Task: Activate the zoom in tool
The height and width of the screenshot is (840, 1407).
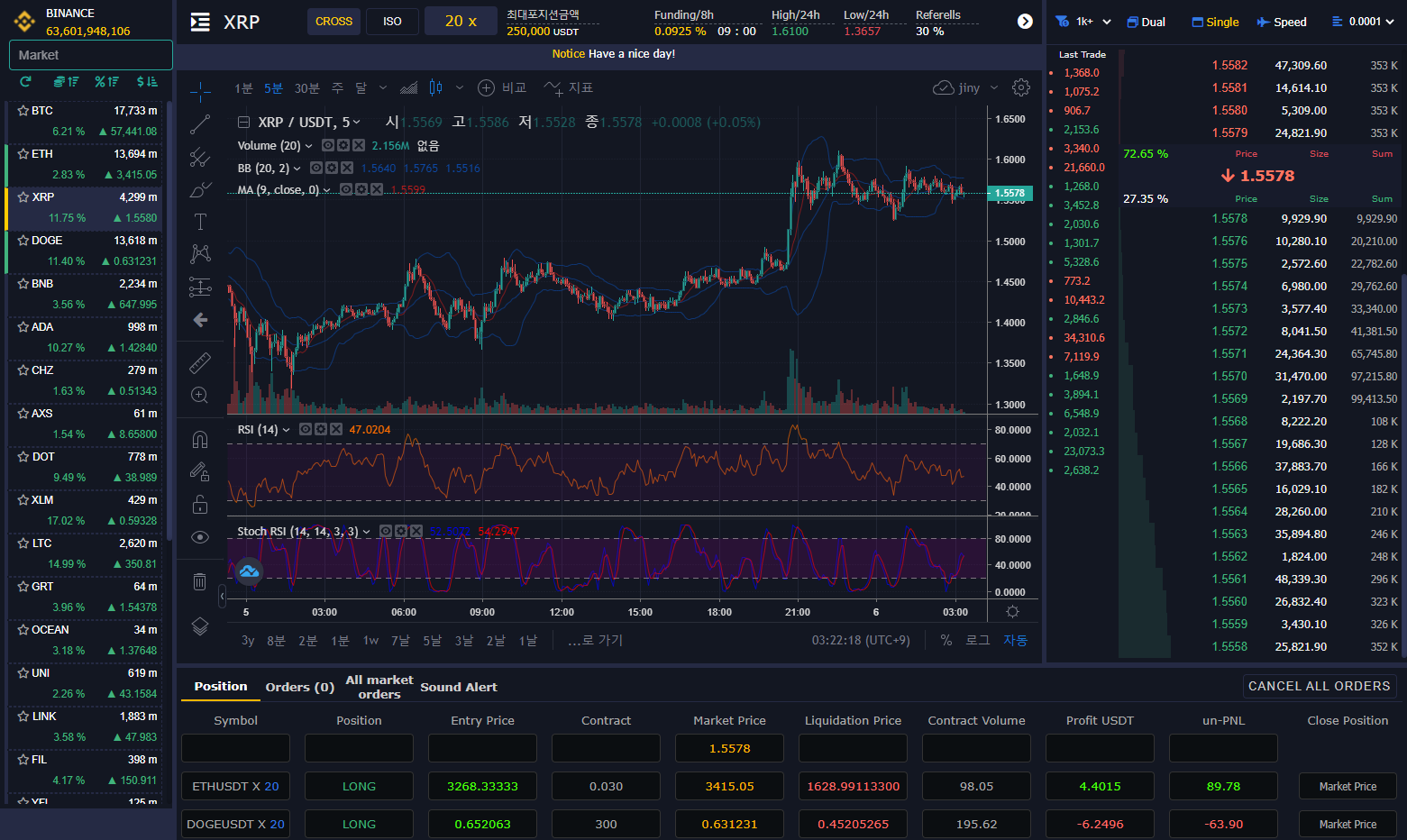Action: pyautogui.click(x=200, y=396)
